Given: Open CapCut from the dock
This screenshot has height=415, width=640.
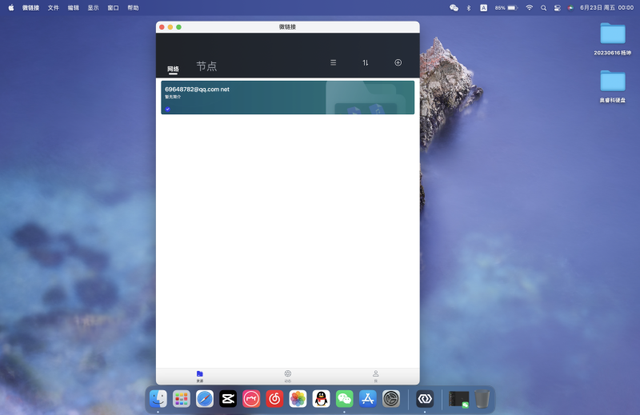Looking at the screenshot, I should pos(228,399).
